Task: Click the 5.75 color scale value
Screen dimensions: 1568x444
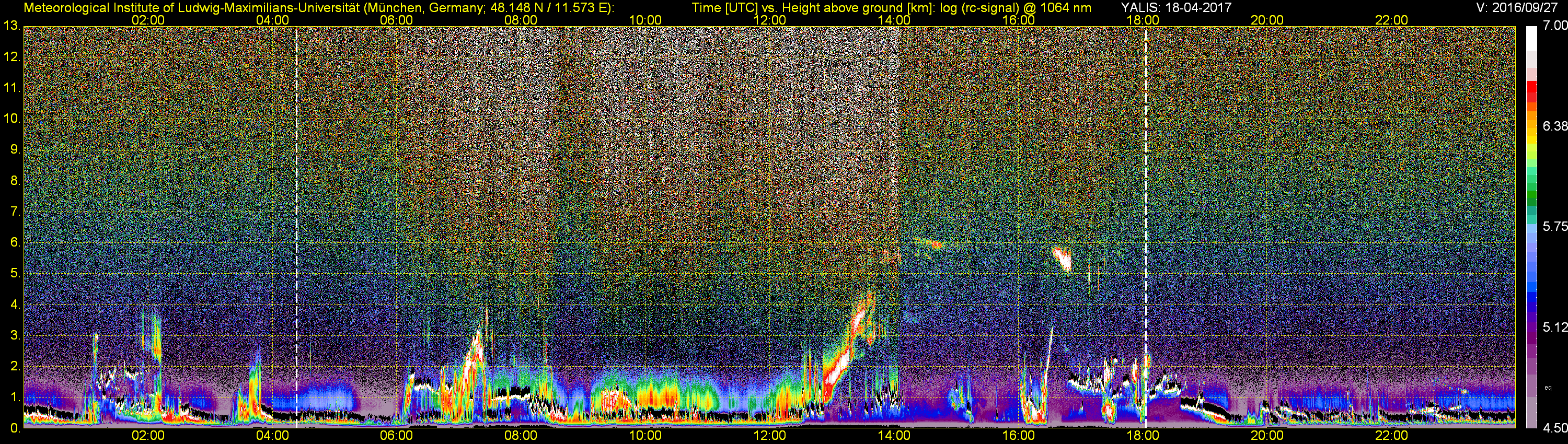Action: (x=1554, y=226)
